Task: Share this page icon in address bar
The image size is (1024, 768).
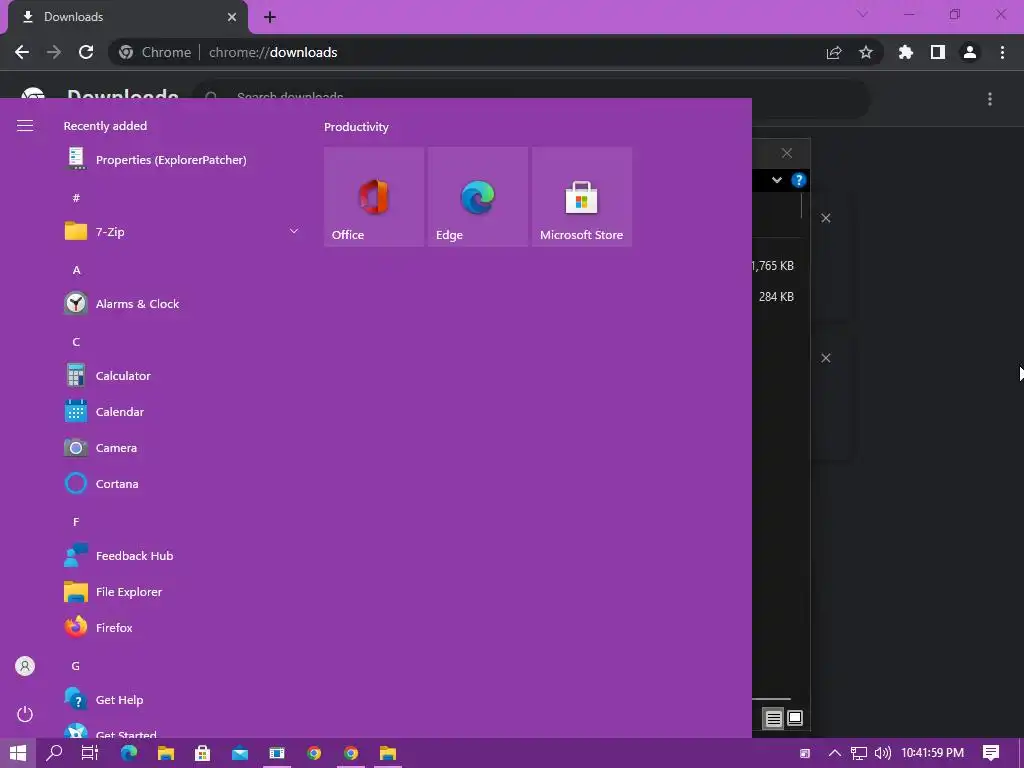Action: [x=834, y=52]
